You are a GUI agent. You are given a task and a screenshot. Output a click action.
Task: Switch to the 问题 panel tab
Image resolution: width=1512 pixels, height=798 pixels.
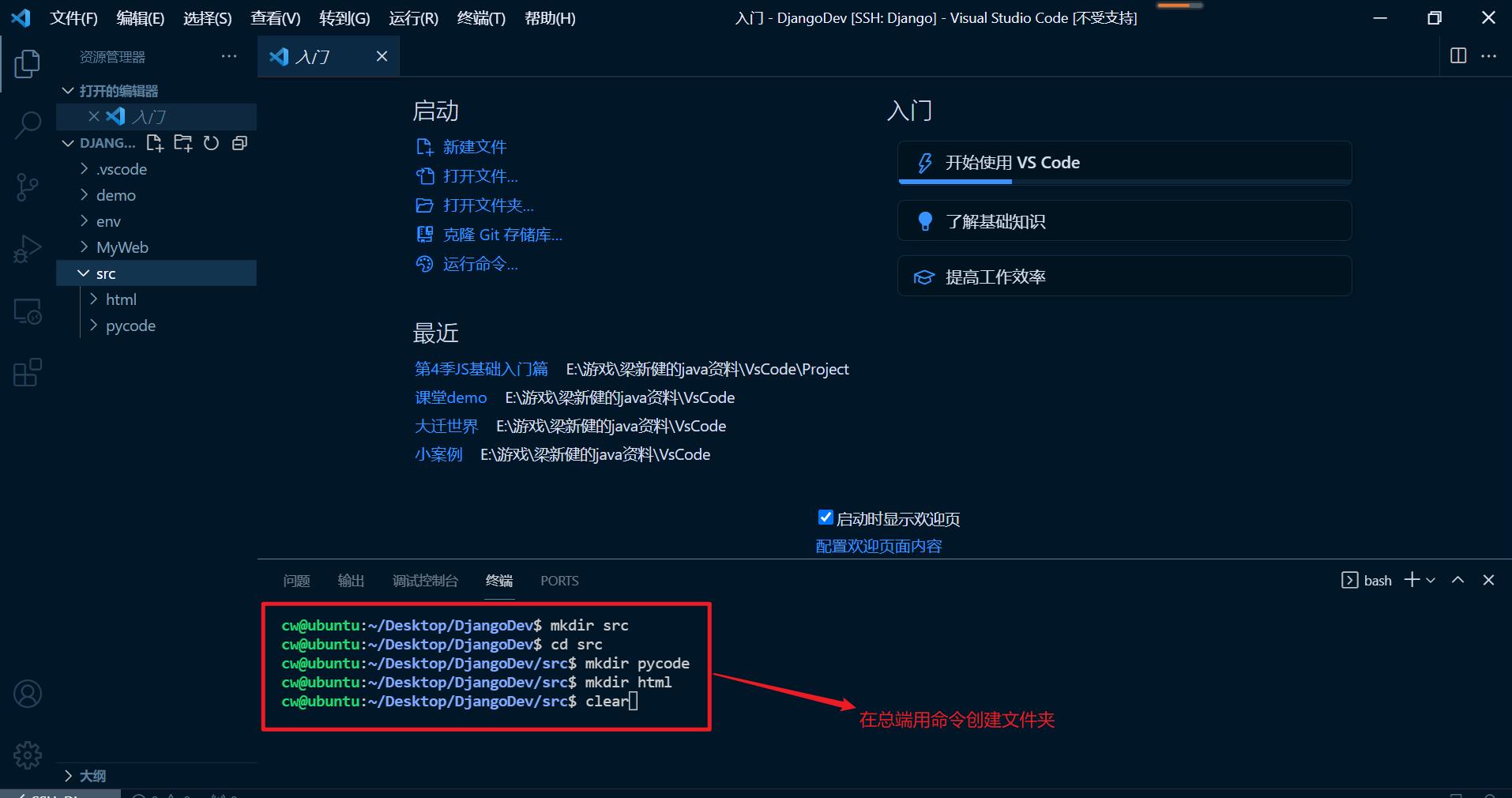coord(296,581)
